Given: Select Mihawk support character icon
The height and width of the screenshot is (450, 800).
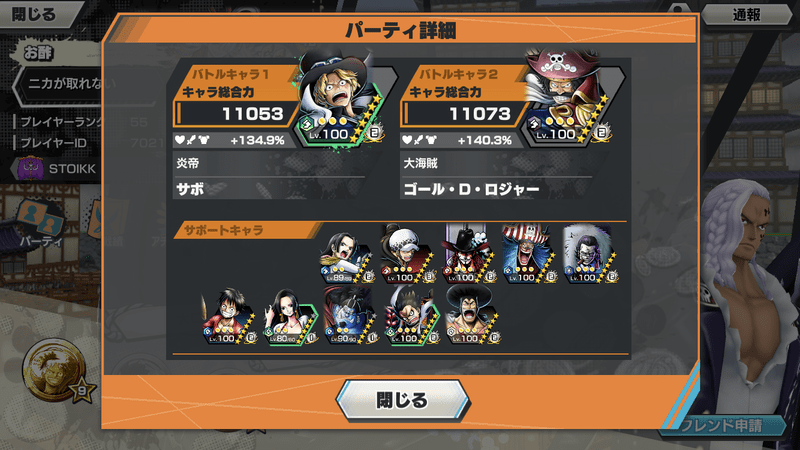Looking at the screenshot, I should pos(469,254).
